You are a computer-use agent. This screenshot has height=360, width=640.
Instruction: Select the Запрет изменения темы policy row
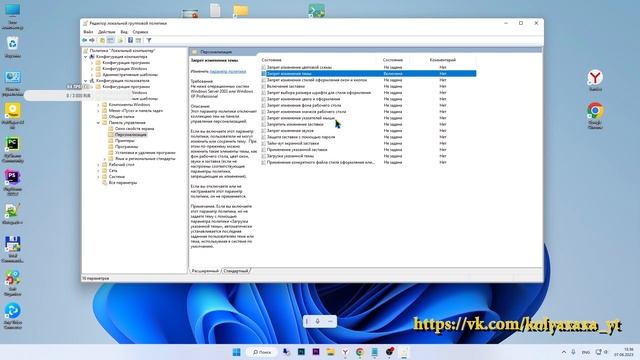(x=369, y=73)
